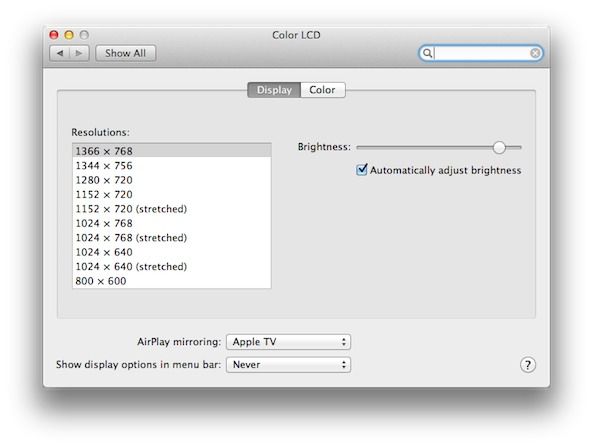Image resolution: width=593 pixels, height=447 pixels.
Task: Click the gray zoom window button
Action: tap(84, 35)
